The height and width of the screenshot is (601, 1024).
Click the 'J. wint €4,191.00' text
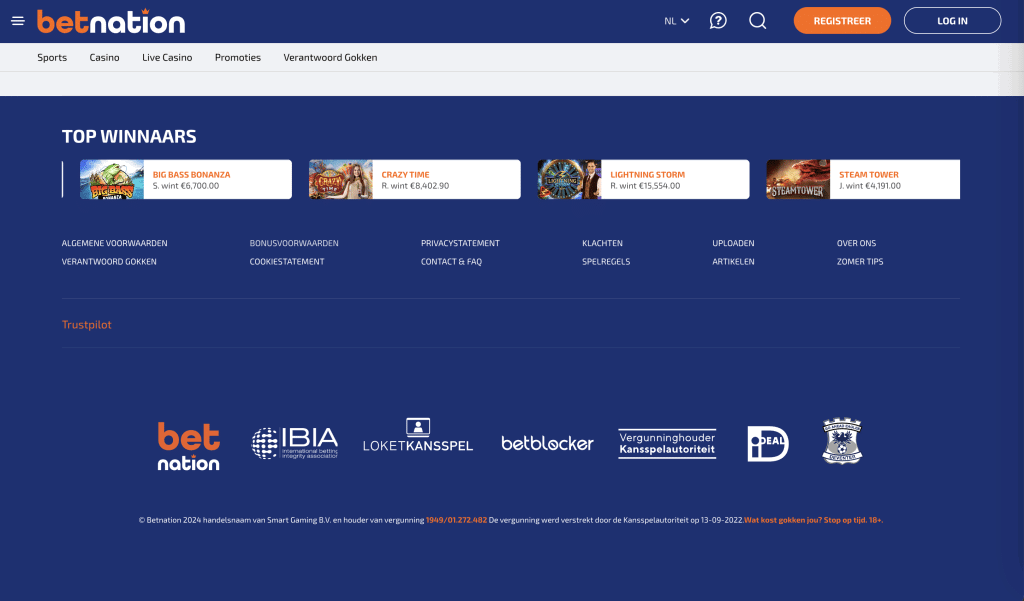point(870,186)
